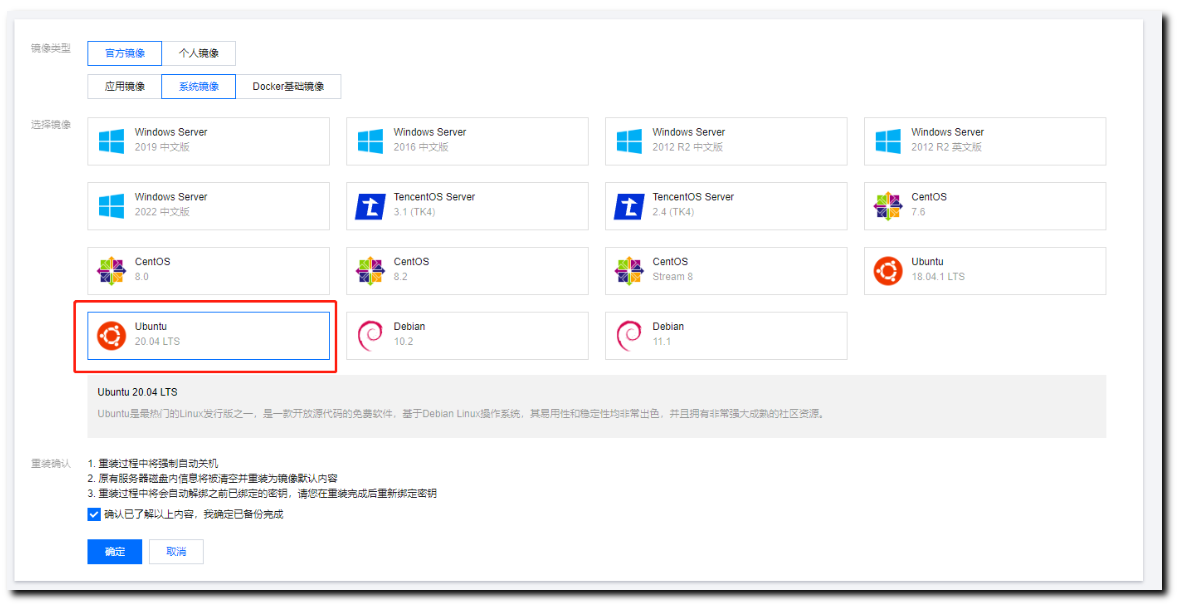Click the warning line 重装过程中将强制自动关机

[153, 463]
